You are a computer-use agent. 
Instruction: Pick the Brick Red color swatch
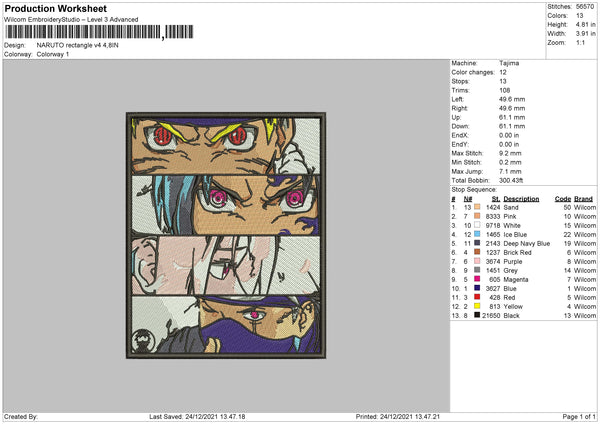pos(477,252)
